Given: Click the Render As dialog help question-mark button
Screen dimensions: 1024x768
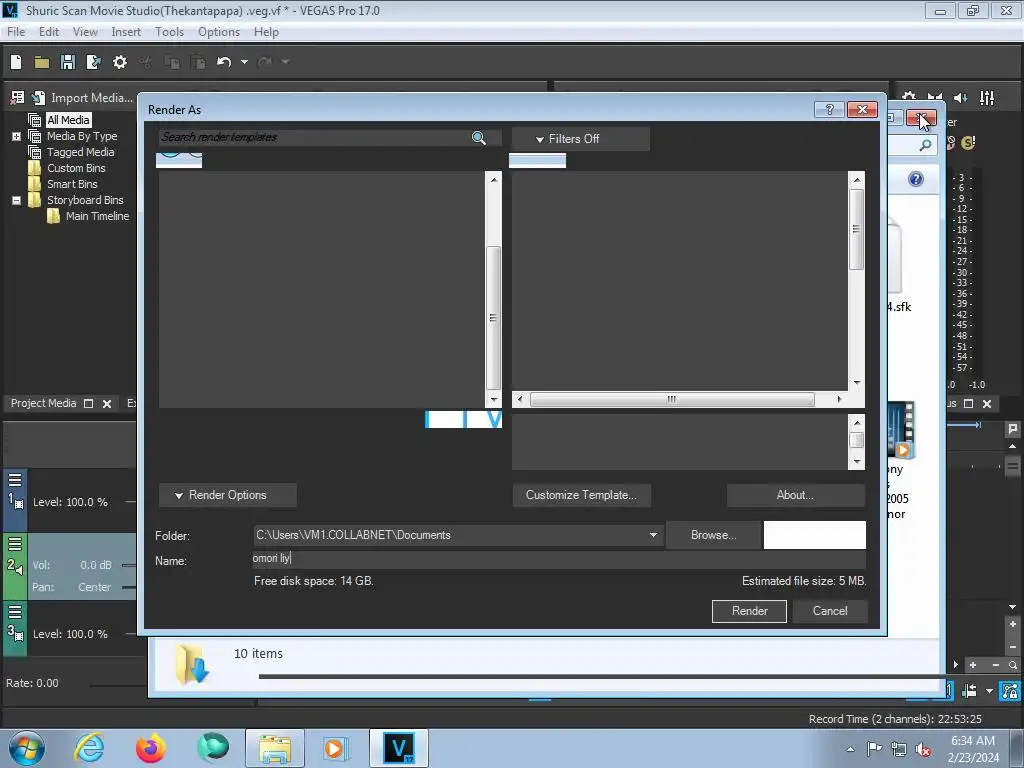Looking at the screenshot, I should [x=829, y=109].
